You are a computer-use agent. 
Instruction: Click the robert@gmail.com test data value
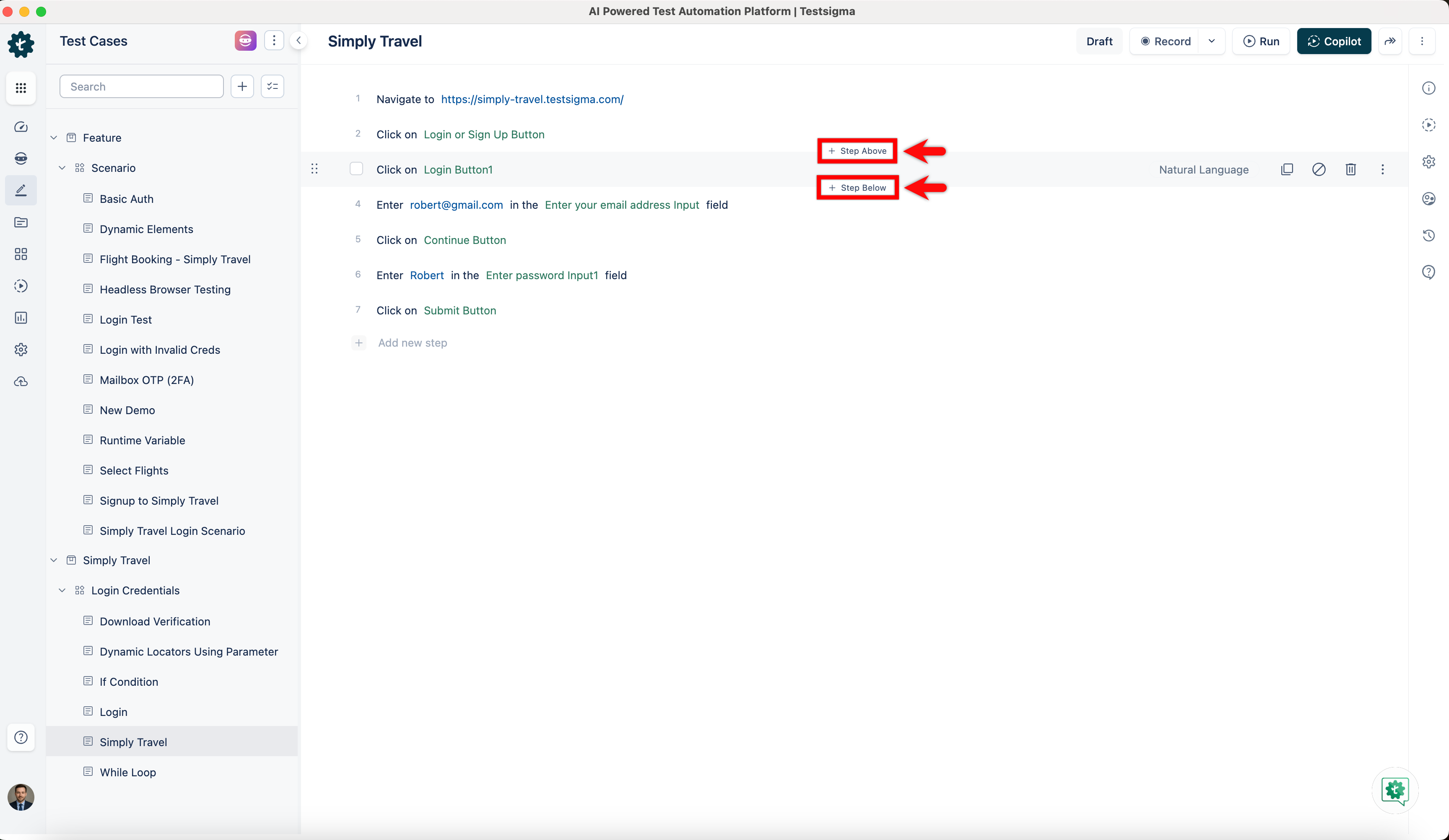[x=456, y=205]
